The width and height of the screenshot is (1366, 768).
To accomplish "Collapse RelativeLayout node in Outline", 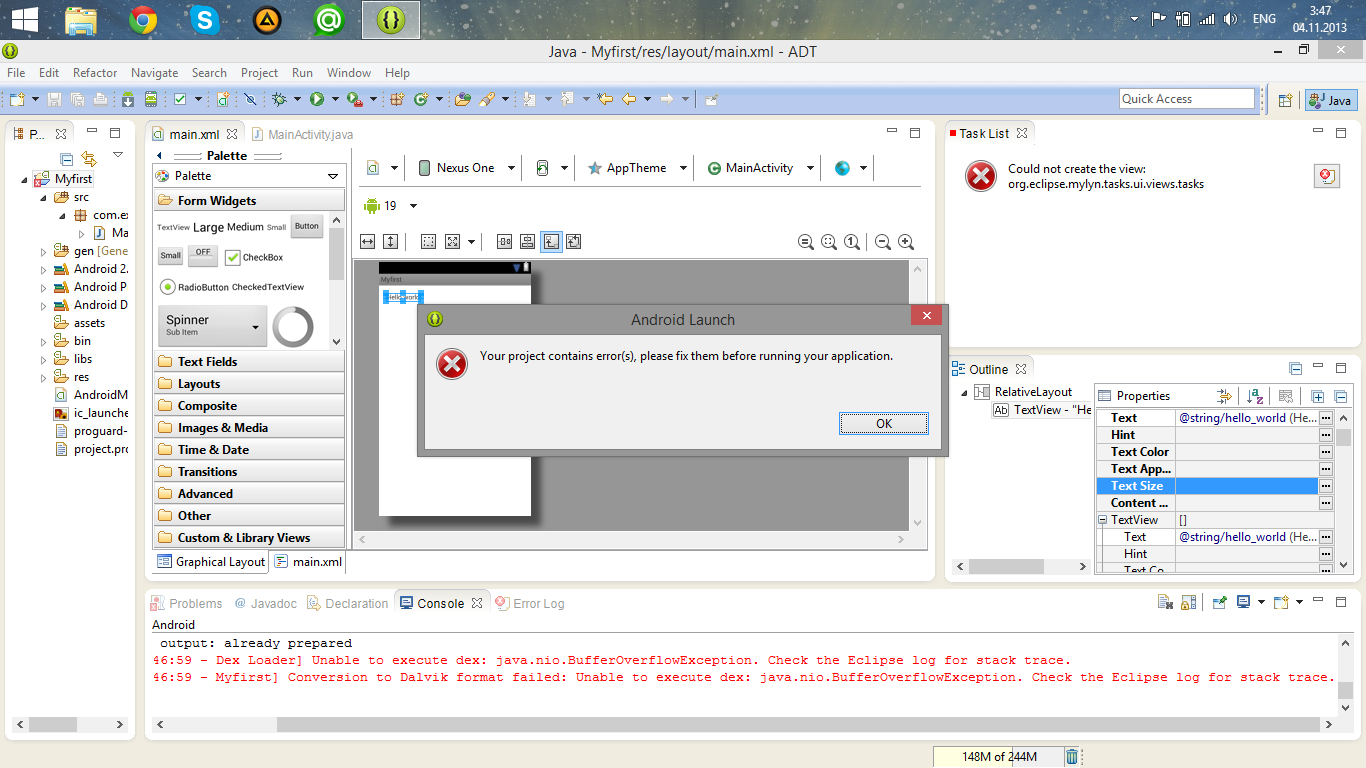I will (965, 392).
